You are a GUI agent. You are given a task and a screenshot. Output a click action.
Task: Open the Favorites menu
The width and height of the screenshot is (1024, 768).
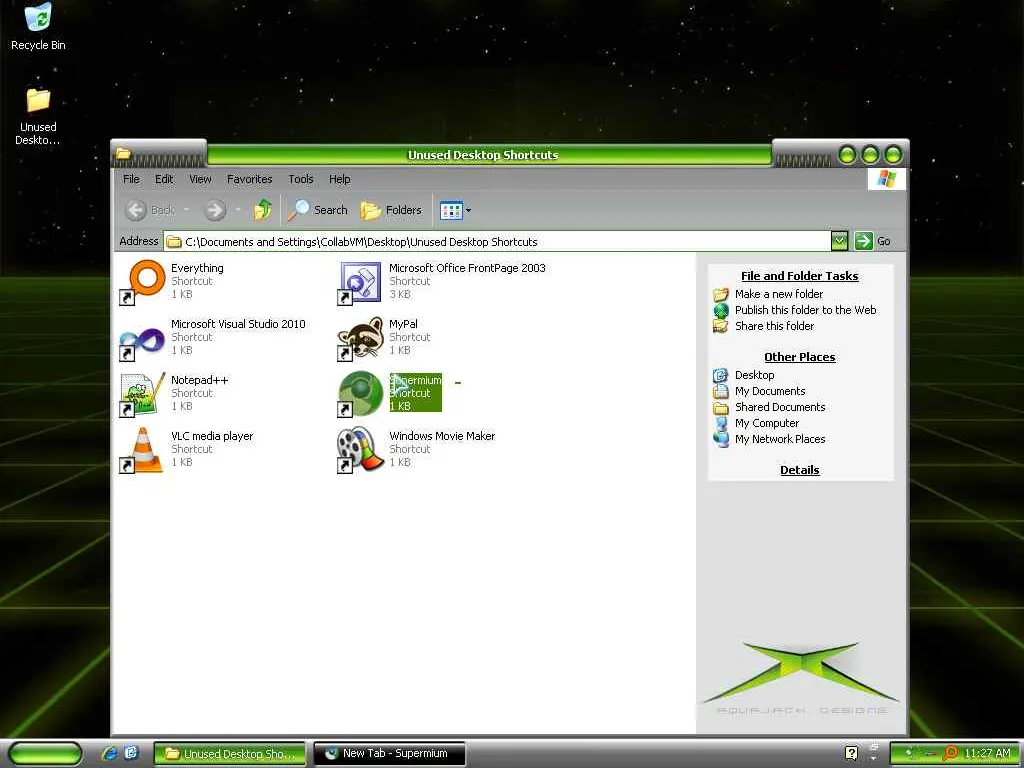[x=249, y=179]
